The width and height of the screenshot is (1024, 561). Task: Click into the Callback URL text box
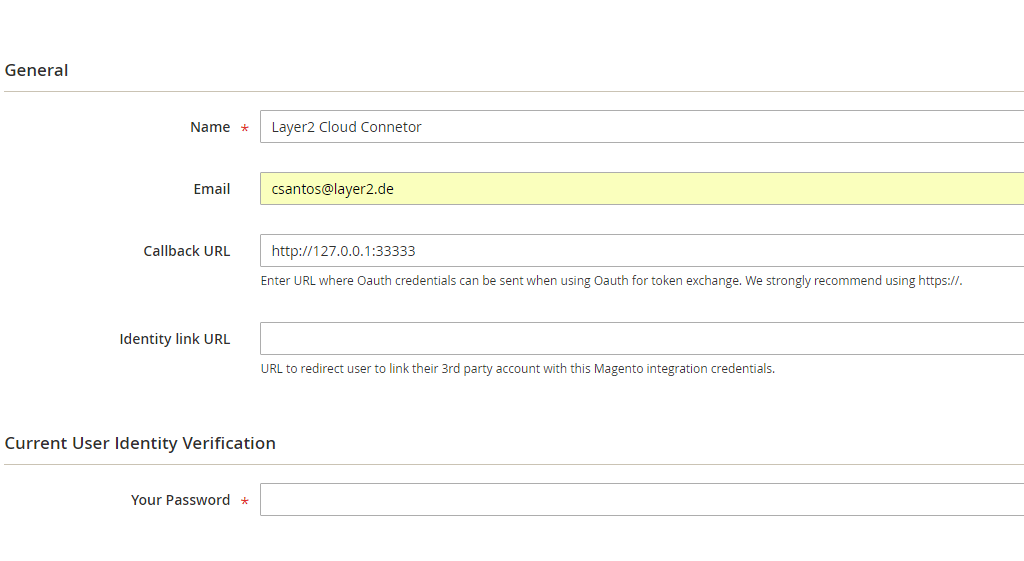[640, 251]
